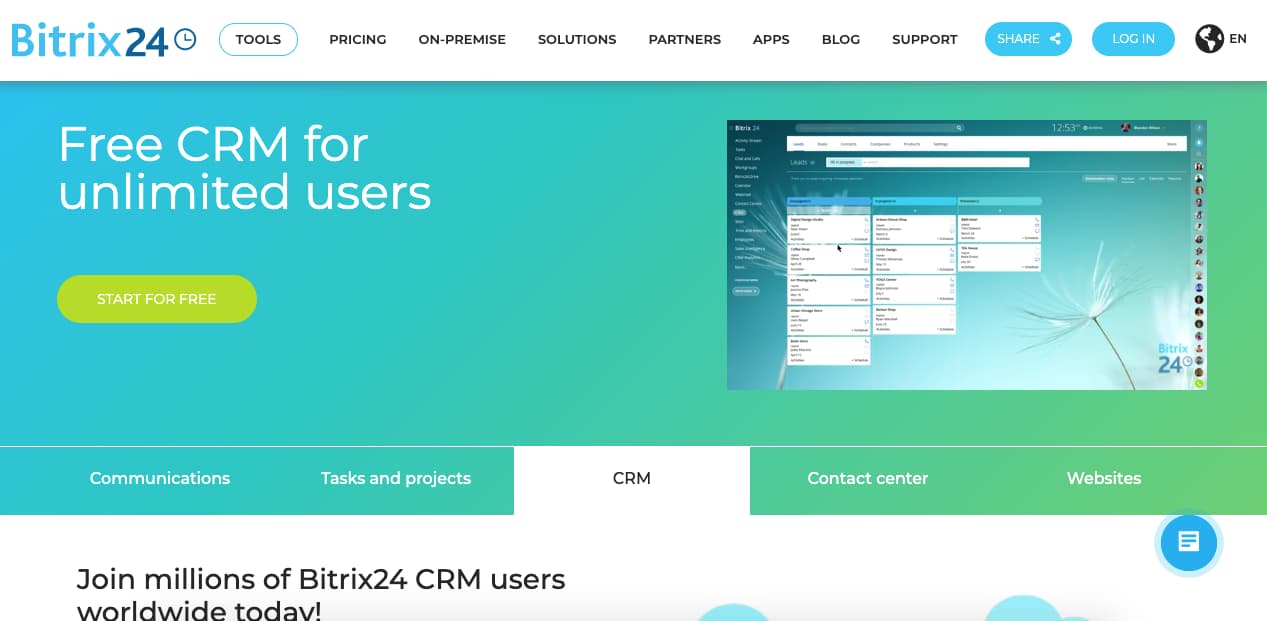
Task: Click the user avatar in the CRM preview header
Action: click(x=1126, y=127)
